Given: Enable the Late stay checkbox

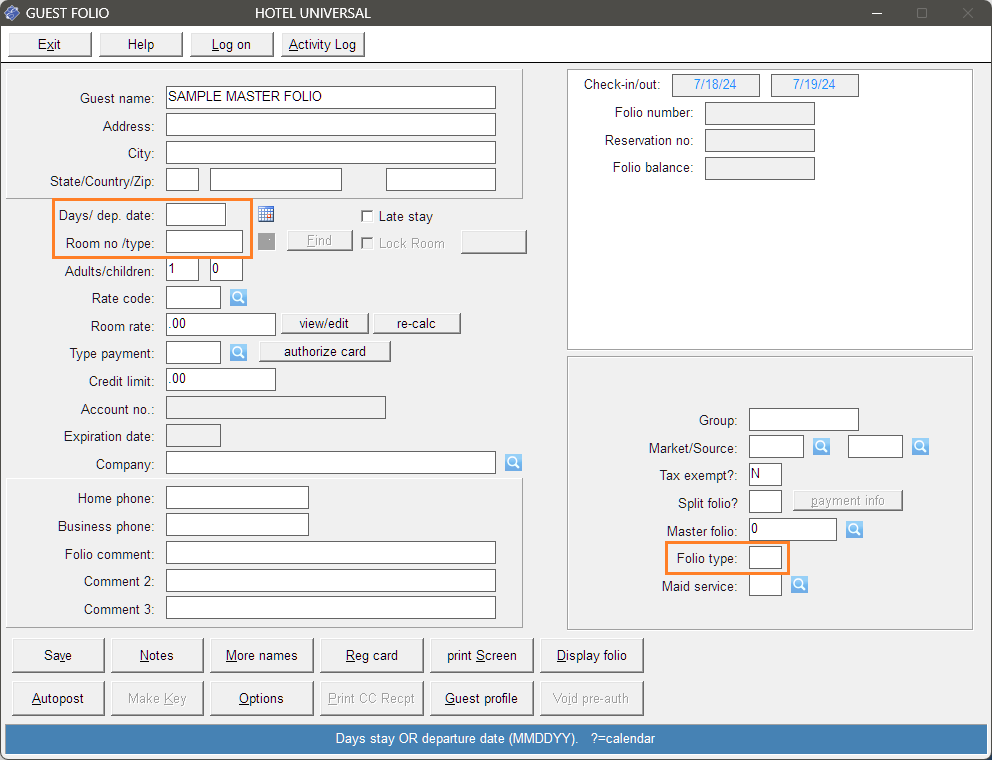Looking at the screenshot, I should pos(367,216).
